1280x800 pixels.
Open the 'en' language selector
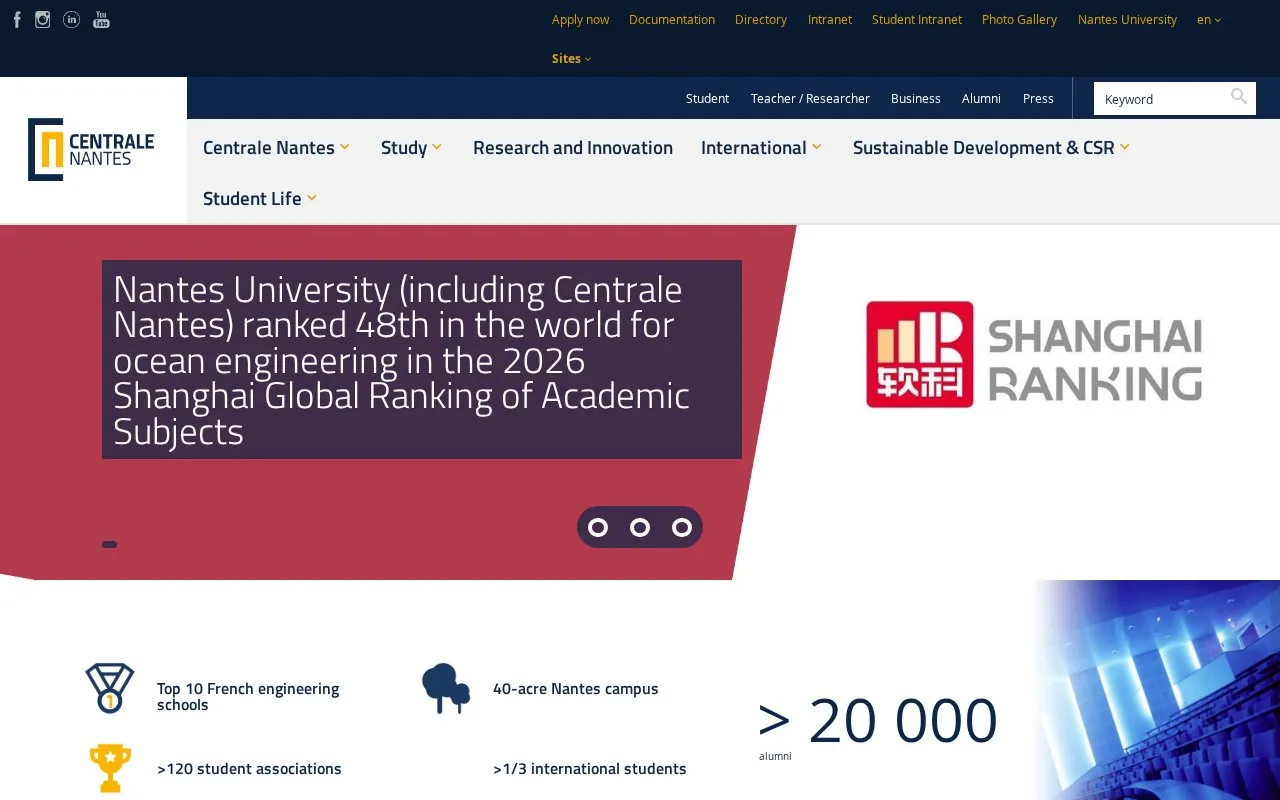[x=1209, y=20]
